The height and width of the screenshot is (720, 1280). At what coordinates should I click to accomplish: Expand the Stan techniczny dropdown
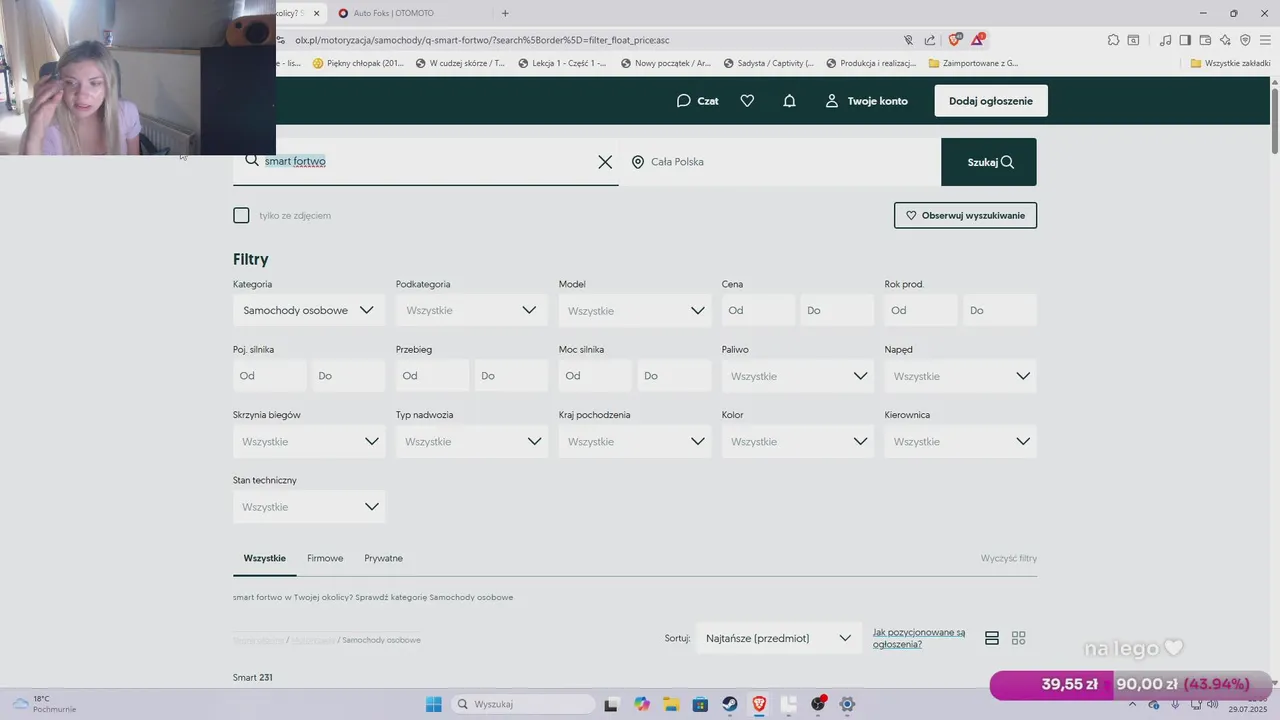point(309,507)
